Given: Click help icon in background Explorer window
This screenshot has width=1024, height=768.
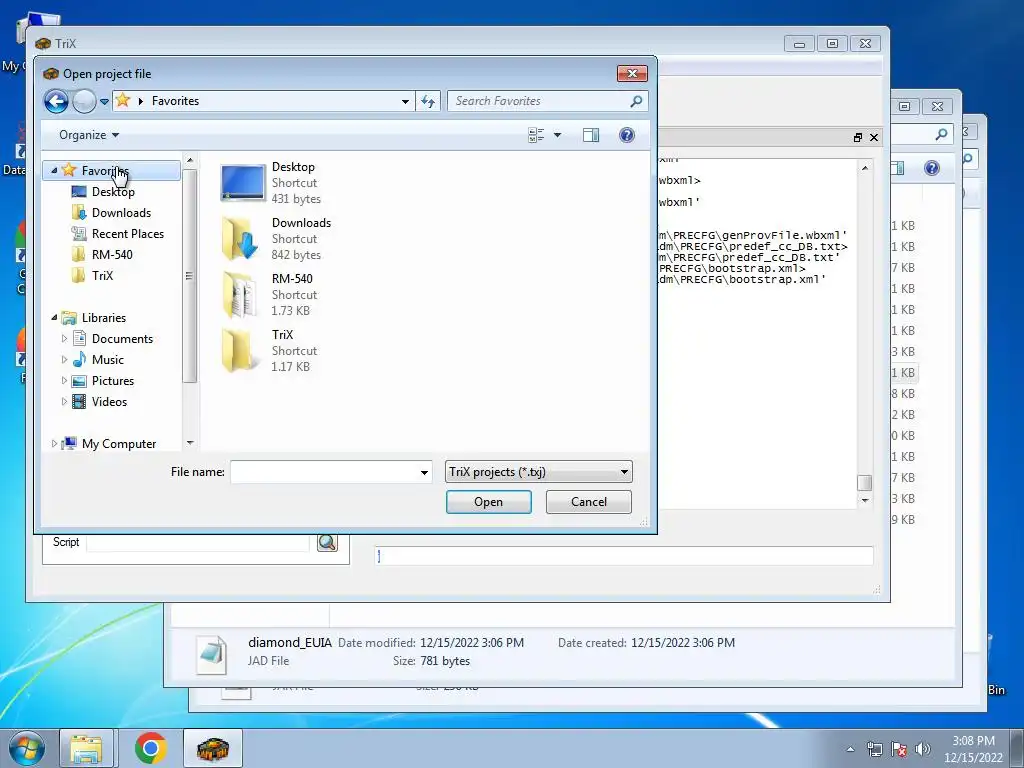Looking at the screenshot, I should click(932, 168).
